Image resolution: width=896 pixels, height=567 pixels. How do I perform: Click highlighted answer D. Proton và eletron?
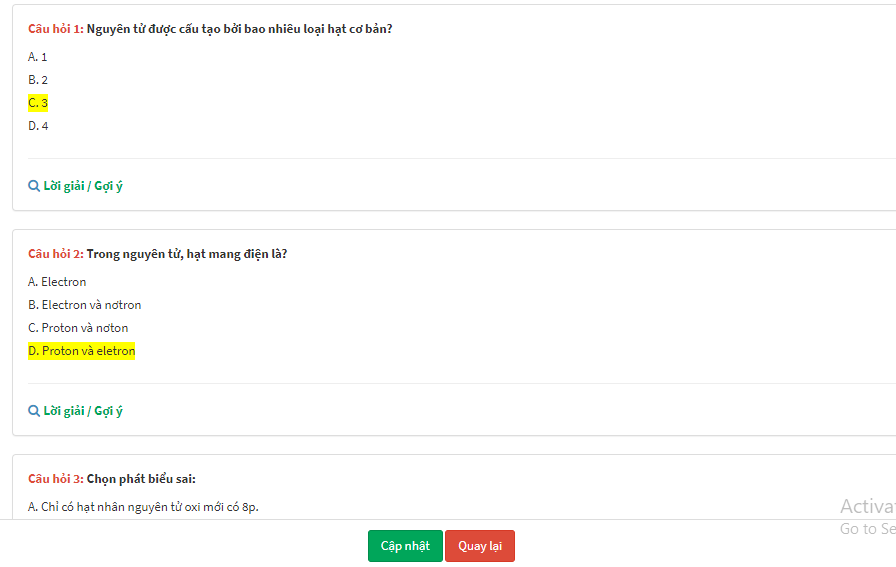(x=82, y=351)
